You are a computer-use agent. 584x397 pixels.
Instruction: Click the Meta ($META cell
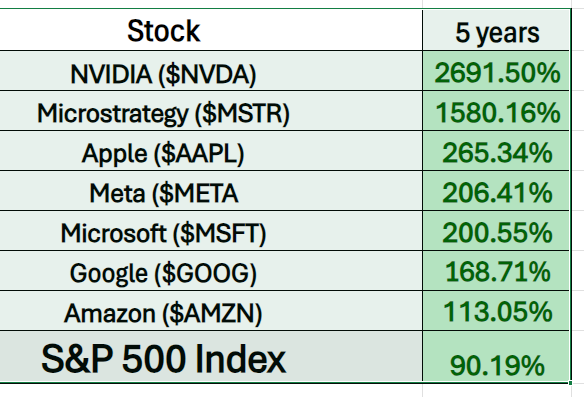tap(211, 191)
